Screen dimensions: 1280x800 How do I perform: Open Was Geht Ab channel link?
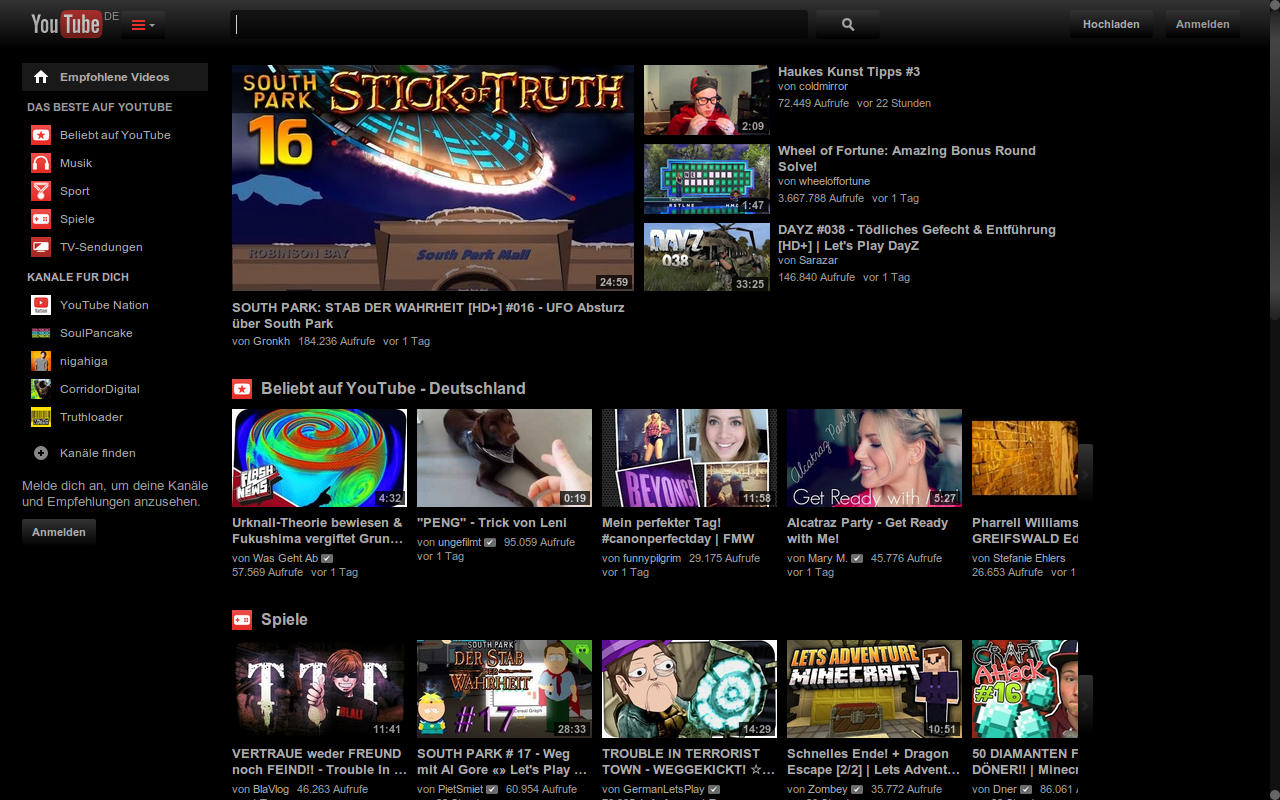click(285, 558)
